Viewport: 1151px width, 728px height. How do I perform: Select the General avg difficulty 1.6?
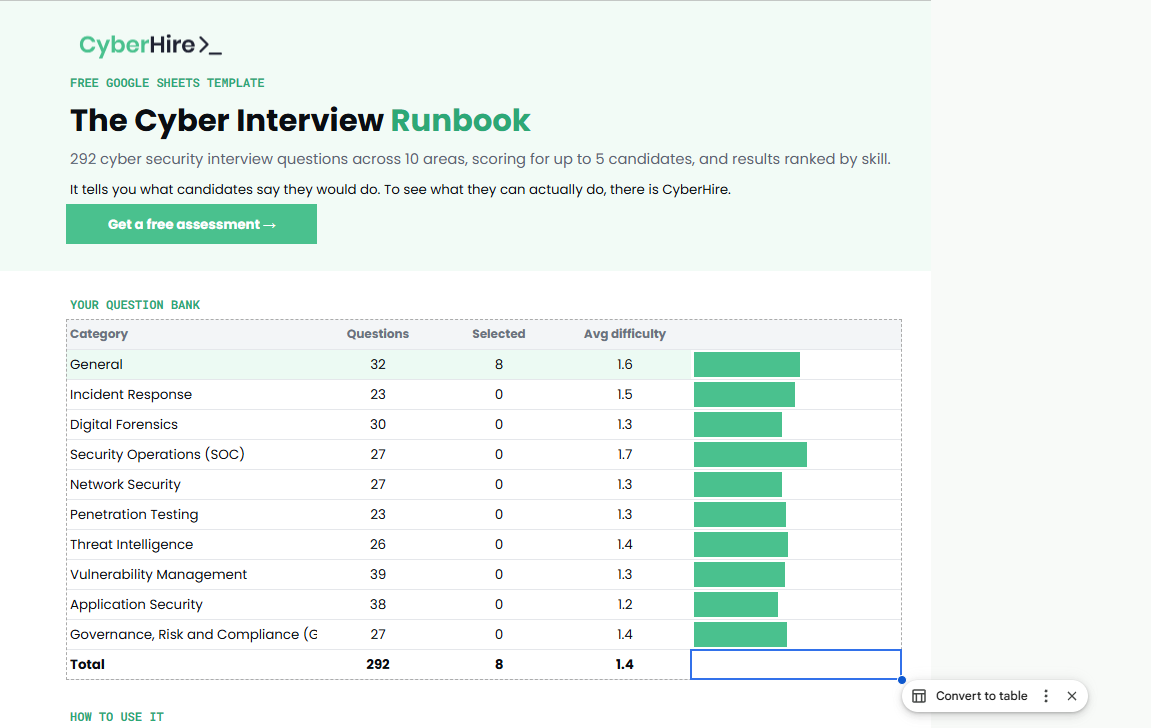point(625,364)
